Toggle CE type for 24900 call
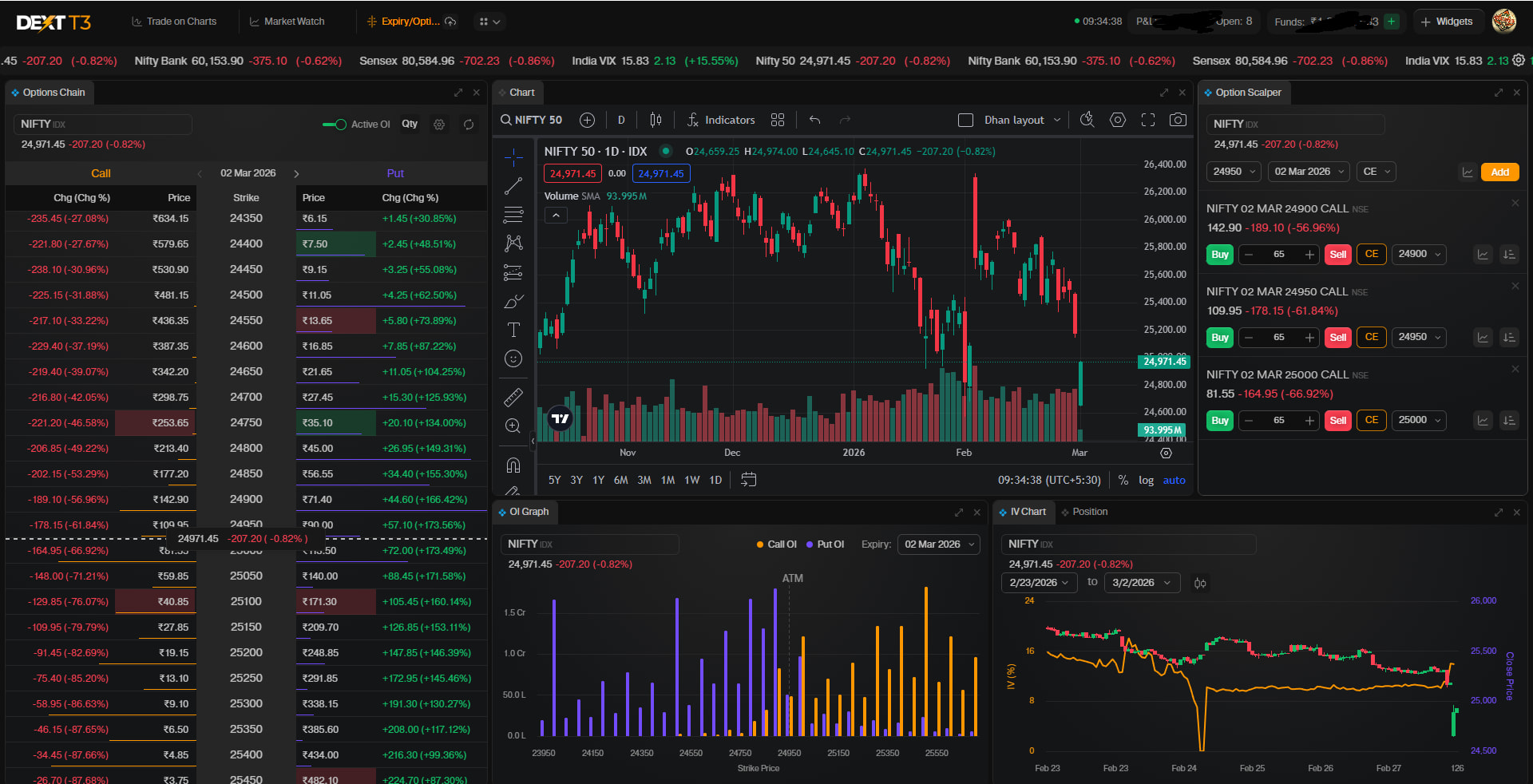 click(x=1371, y=254)
